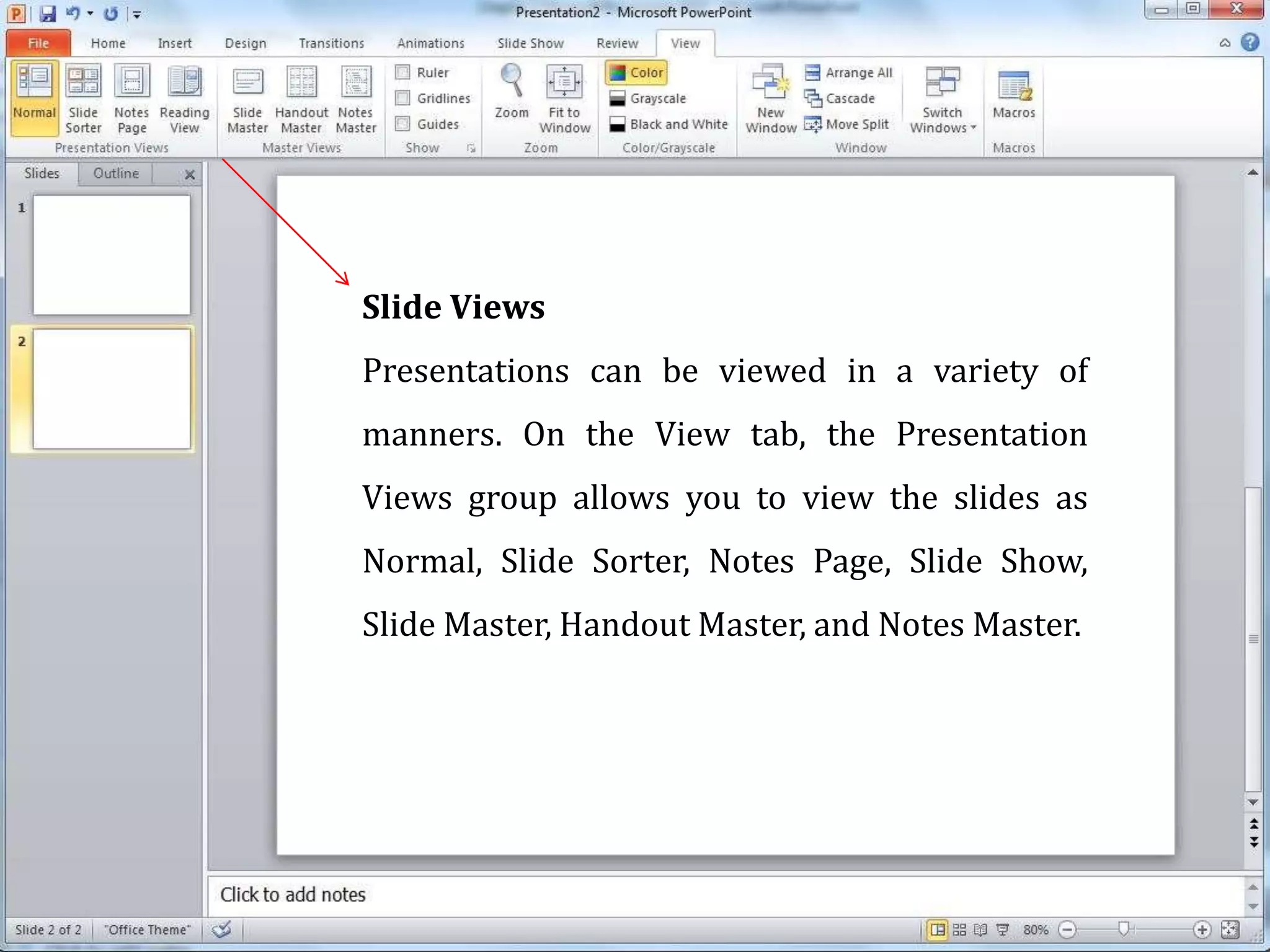Image resolution: width=1270 pixels, height=952 pixels.
Task: Open Notes Page view
Action: (x=131, y=98)
